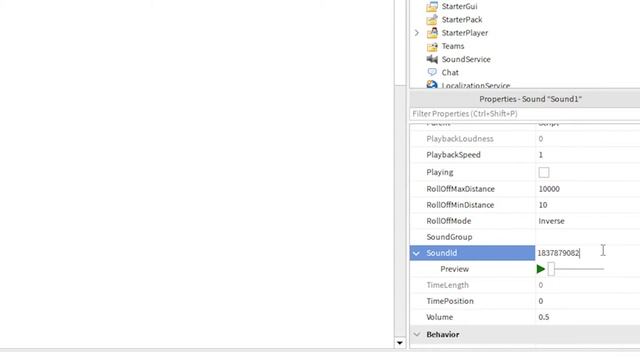
Task: Click the TimePosition property label
Action: point(450,301)
